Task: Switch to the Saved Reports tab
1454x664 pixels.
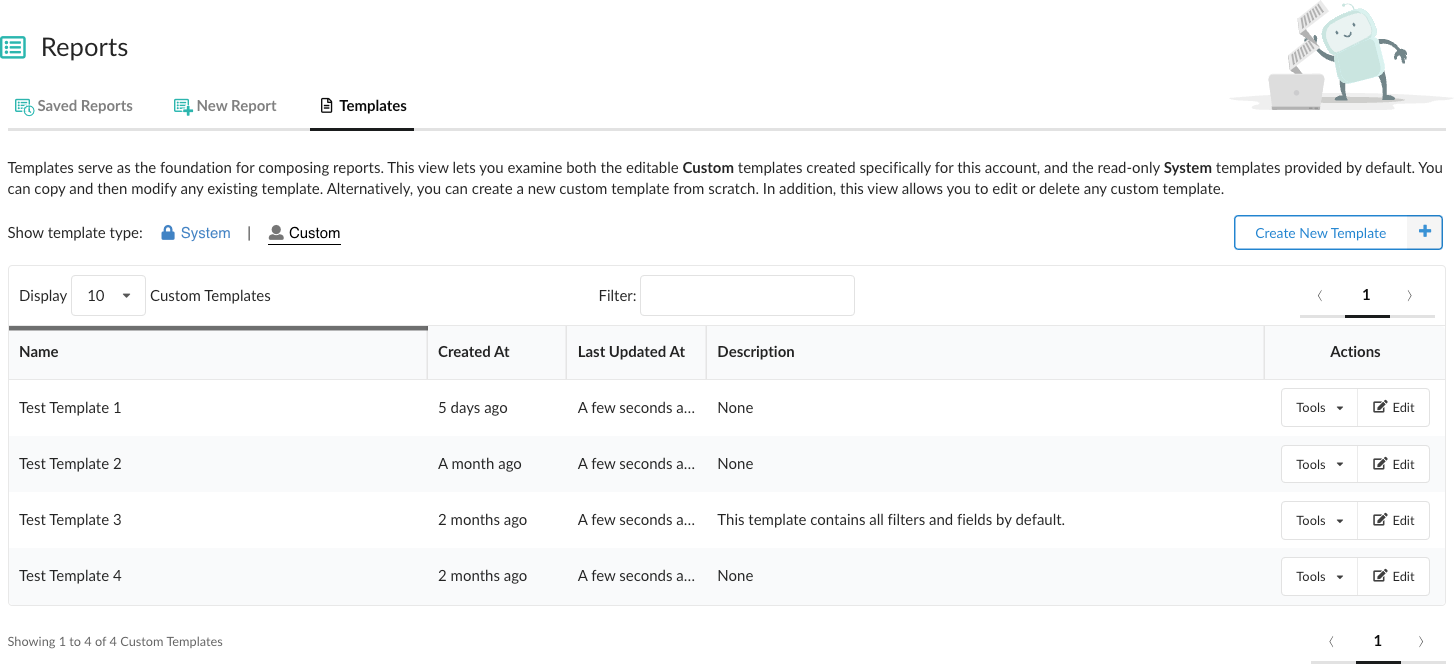Action: point(74,106)
